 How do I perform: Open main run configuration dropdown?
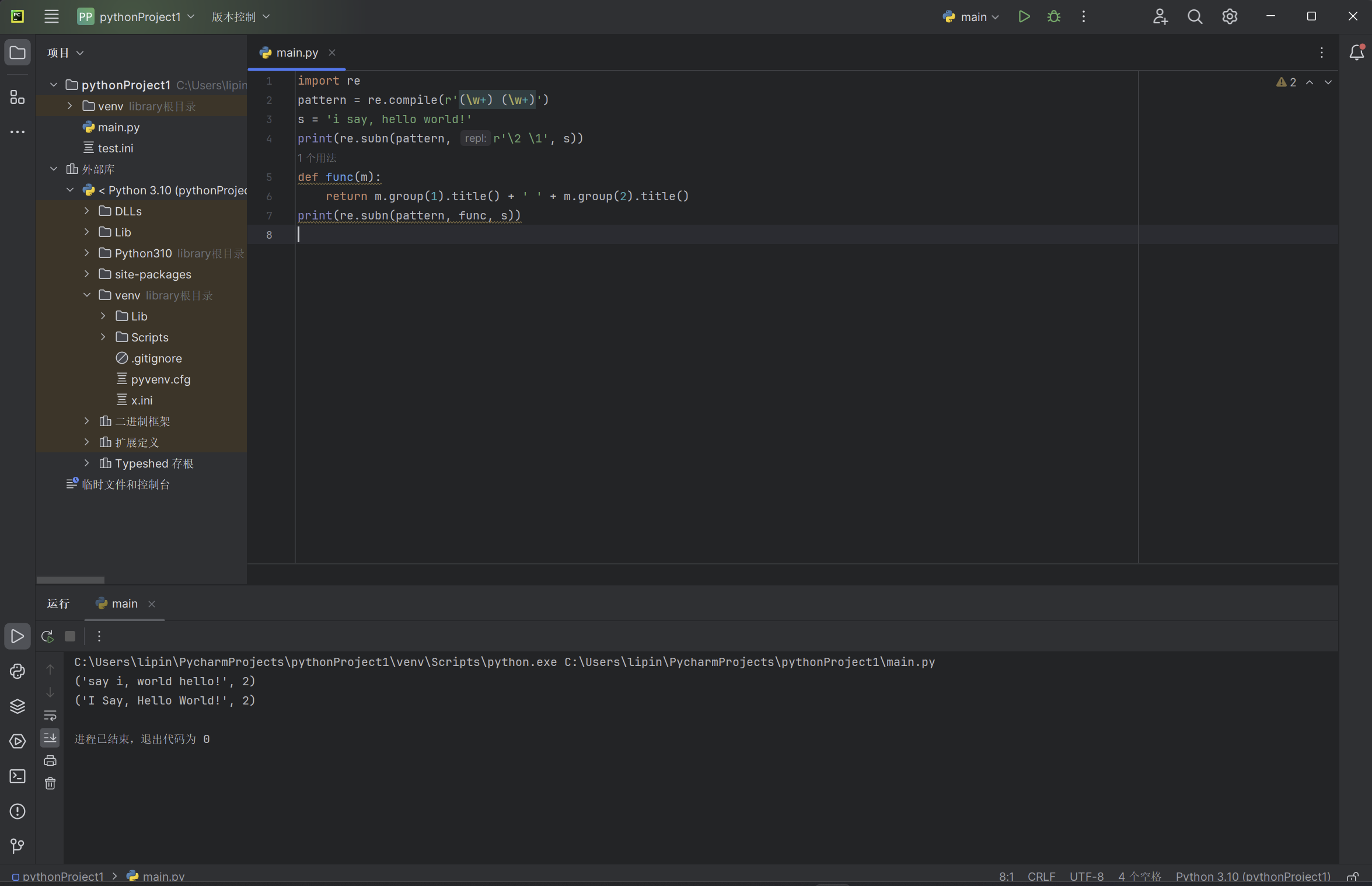tap(972, 16)
